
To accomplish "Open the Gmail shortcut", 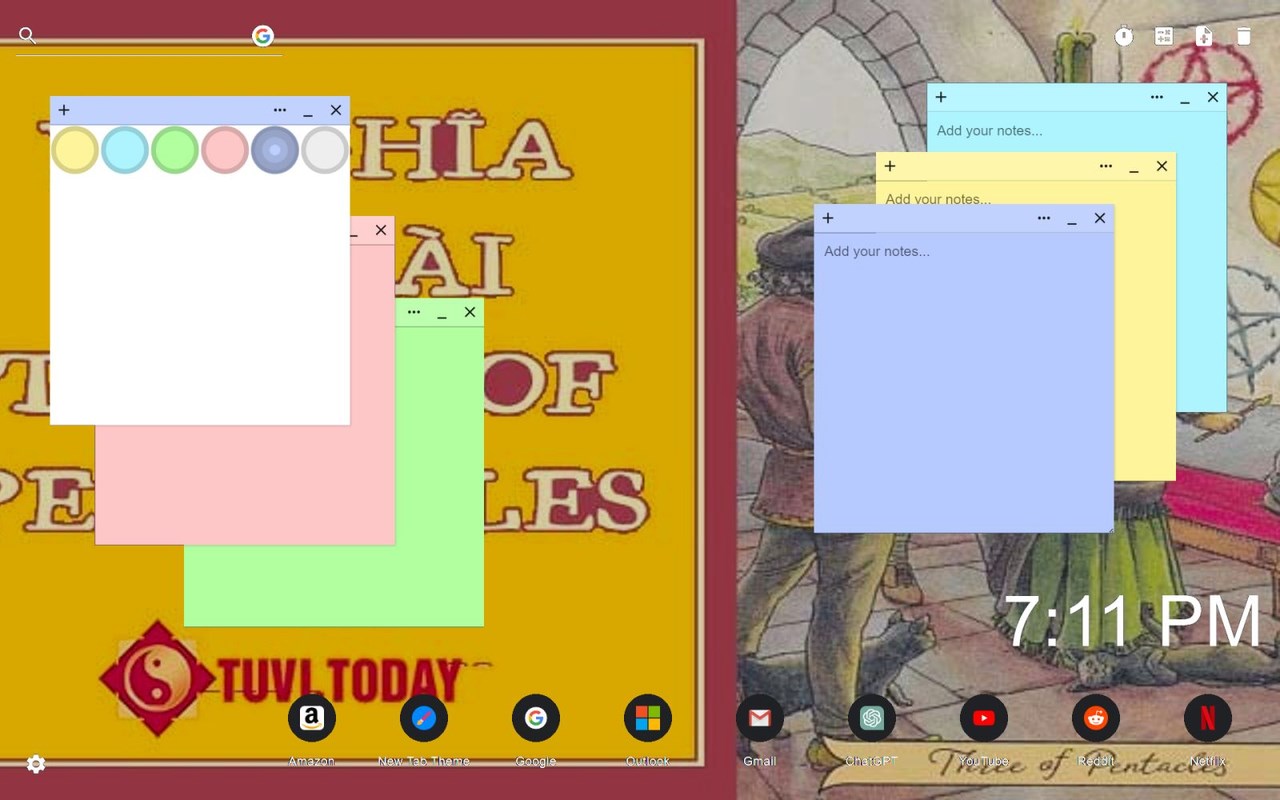I will pos(760,718).
